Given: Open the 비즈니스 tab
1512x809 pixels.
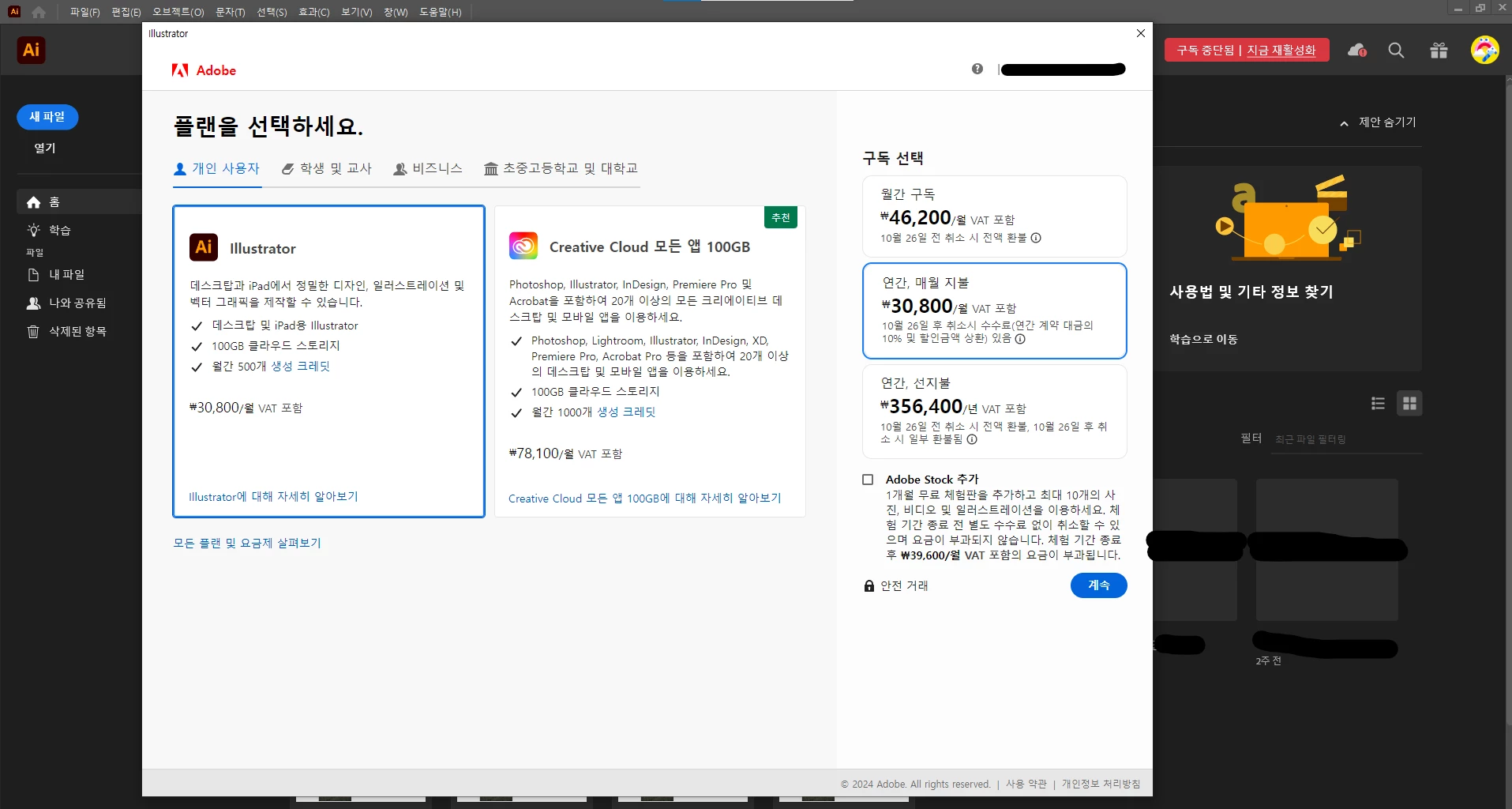Looking at the screenshot, I should point(428,168).
